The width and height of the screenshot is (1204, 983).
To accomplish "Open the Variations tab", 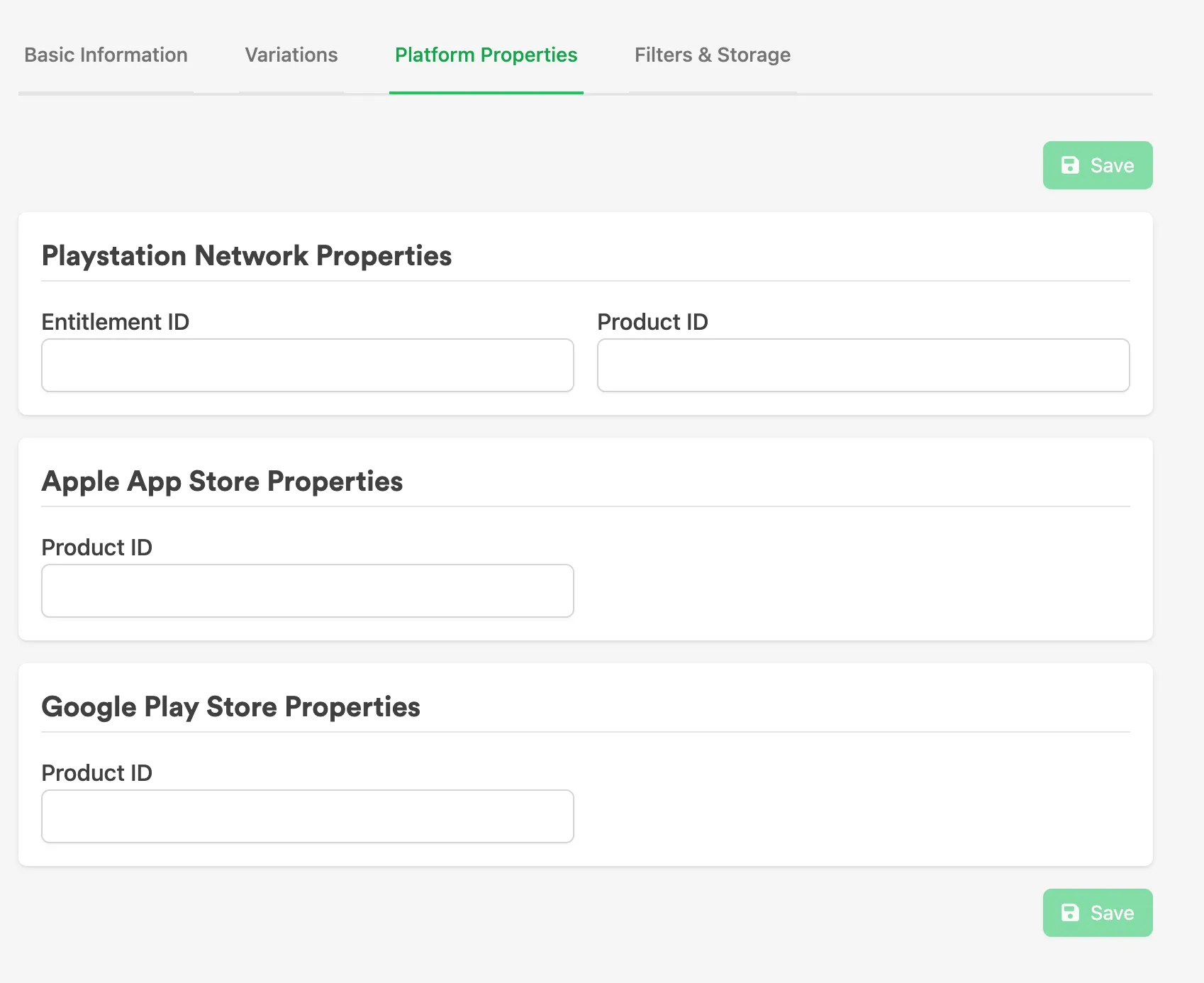I will [x=291, y=55].
